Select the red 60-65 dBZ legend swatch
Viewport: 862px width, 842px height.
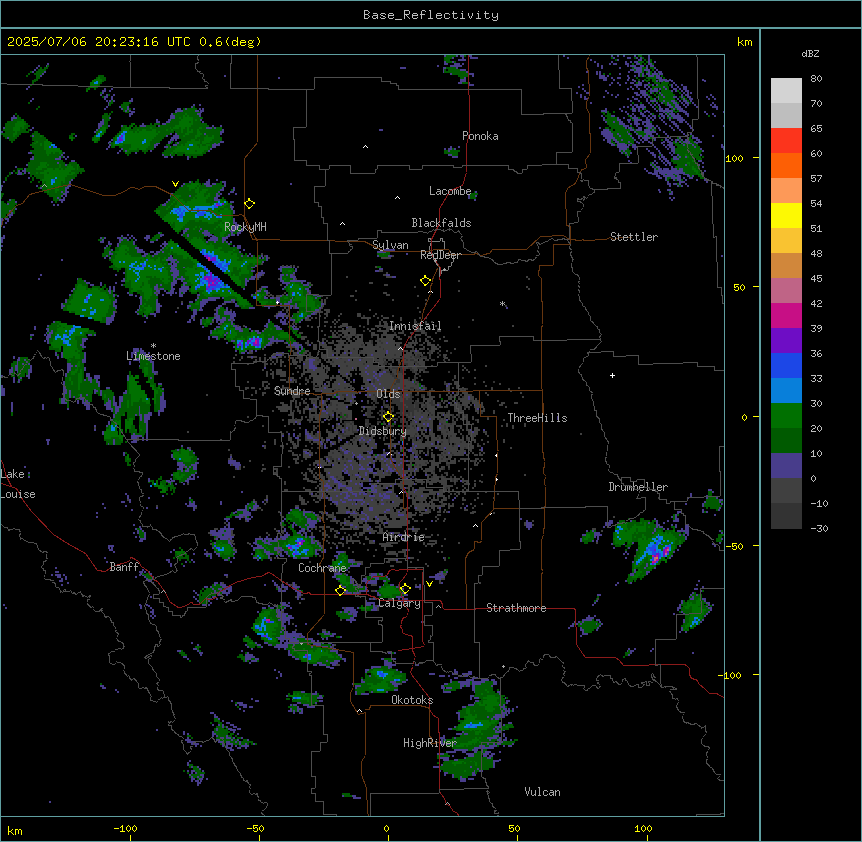(786, 141)
